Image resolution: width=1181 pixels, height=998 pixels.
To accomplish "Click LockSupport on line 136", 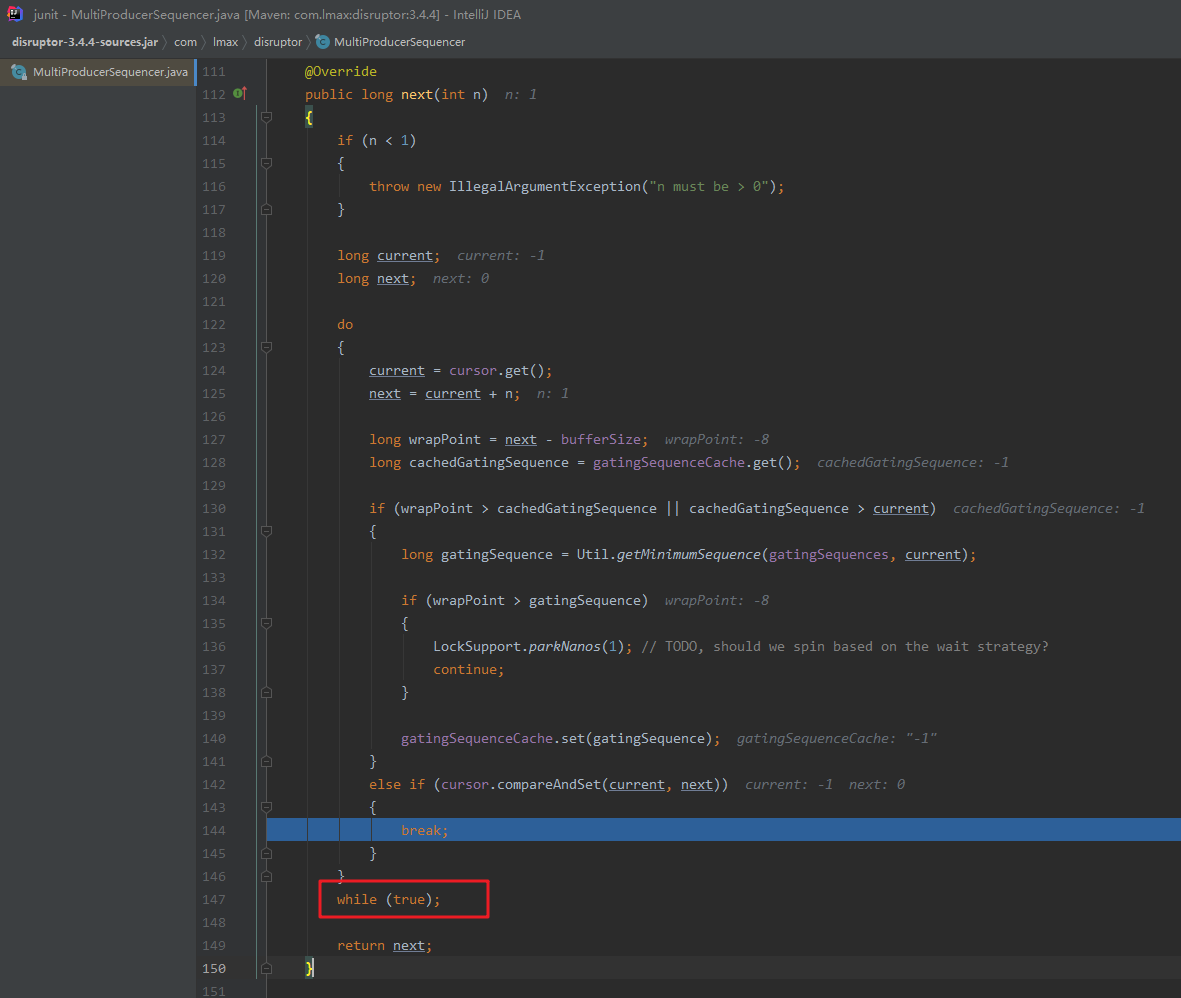I will [477, 646].
